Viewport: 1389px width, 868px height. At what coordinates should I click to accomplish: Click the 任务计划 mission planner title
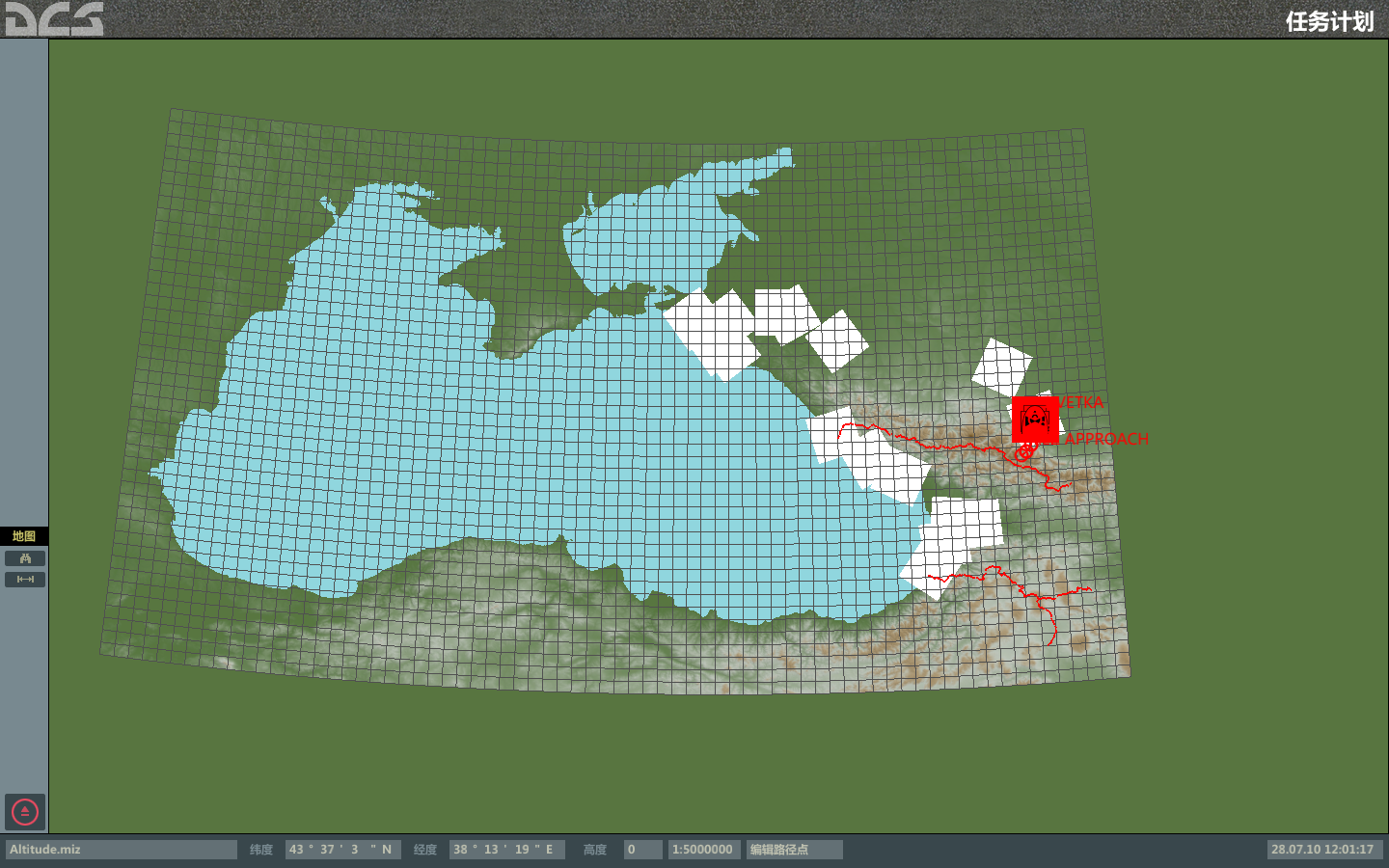[x=1328, y=21]
